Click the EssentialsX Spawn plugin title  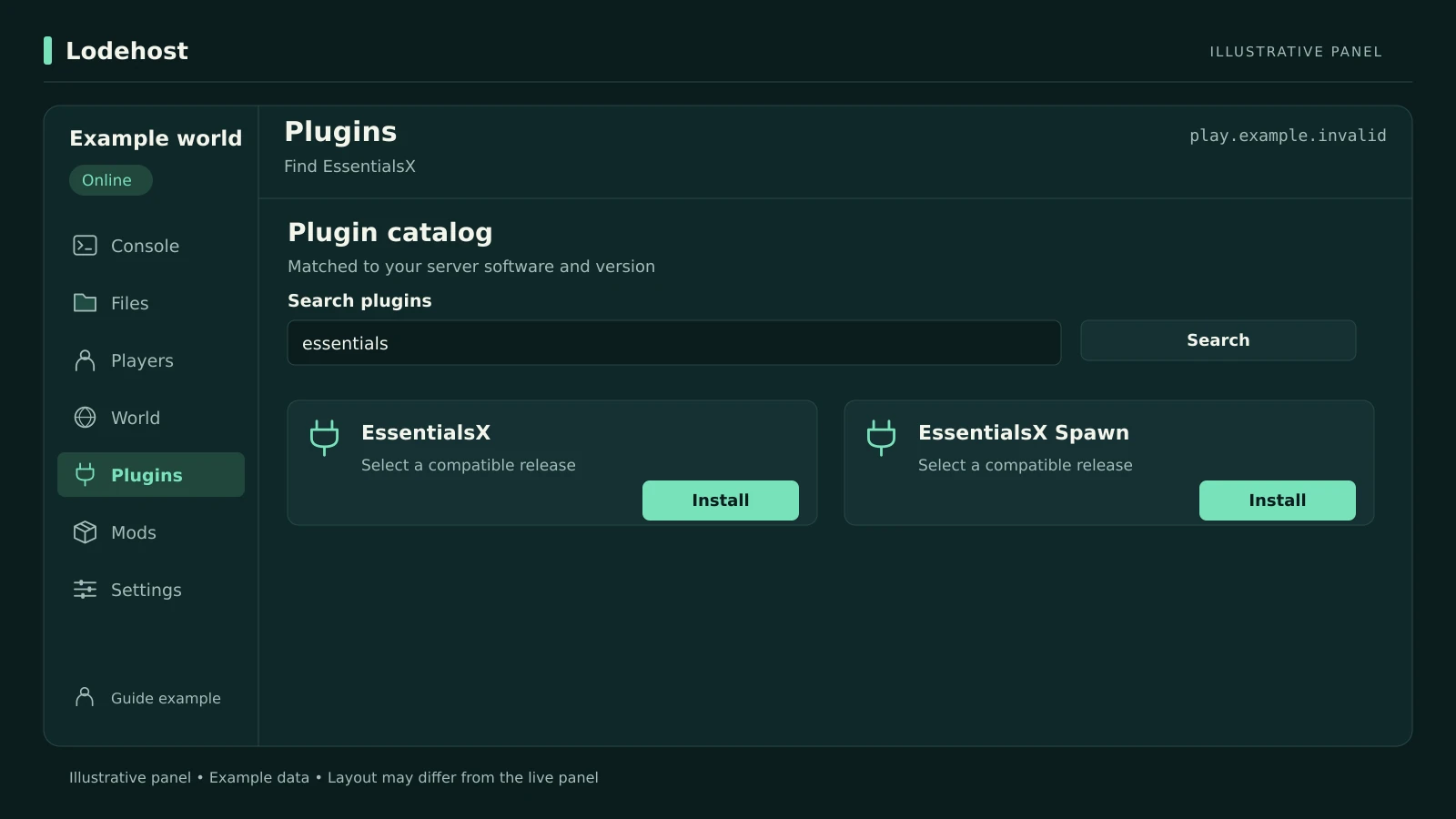[x=1024, y=432]
